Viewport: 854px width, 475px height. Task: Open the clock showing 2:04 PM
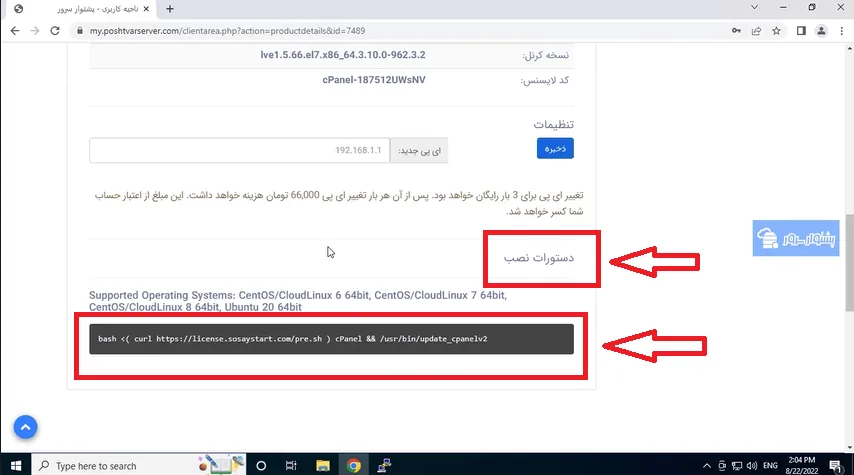pos(801,466)
